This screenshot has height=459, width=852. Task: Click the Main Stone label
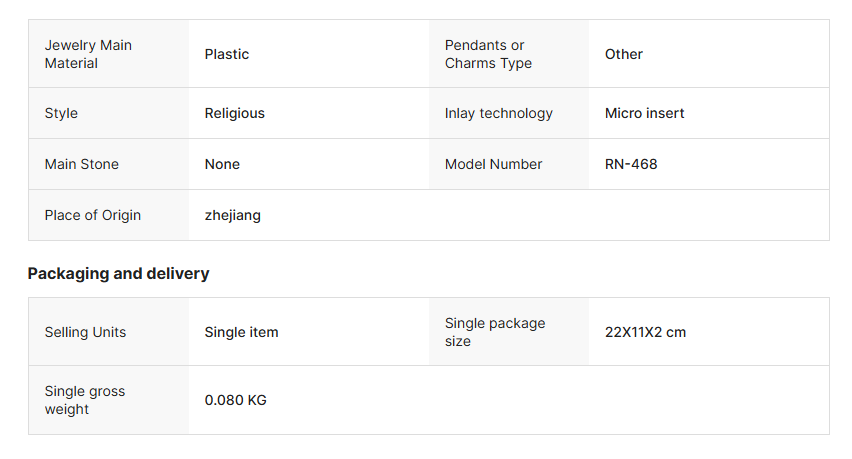tap(82, 164)
